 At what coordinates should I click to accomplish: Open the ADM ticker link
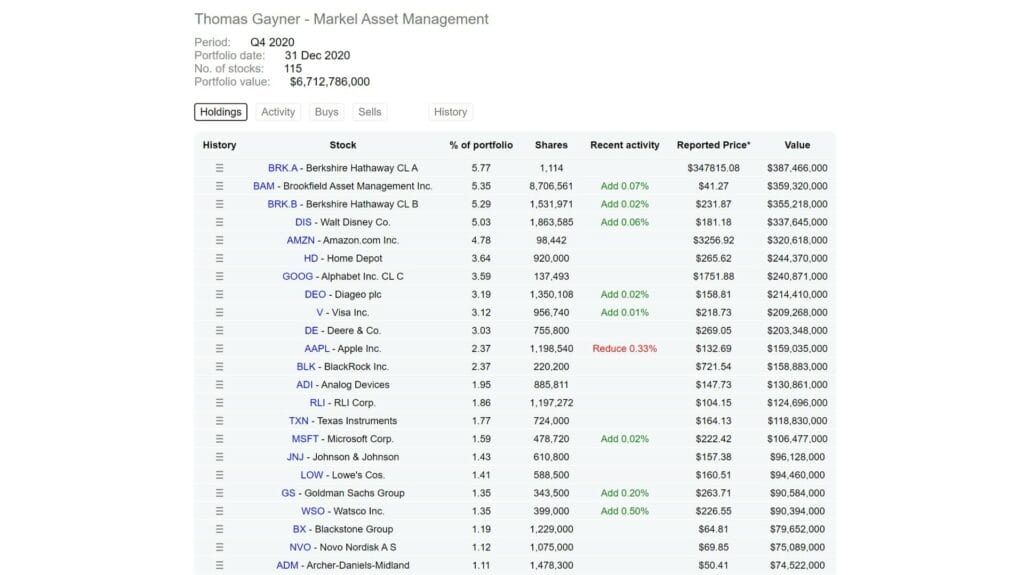(x=287, y=566)
